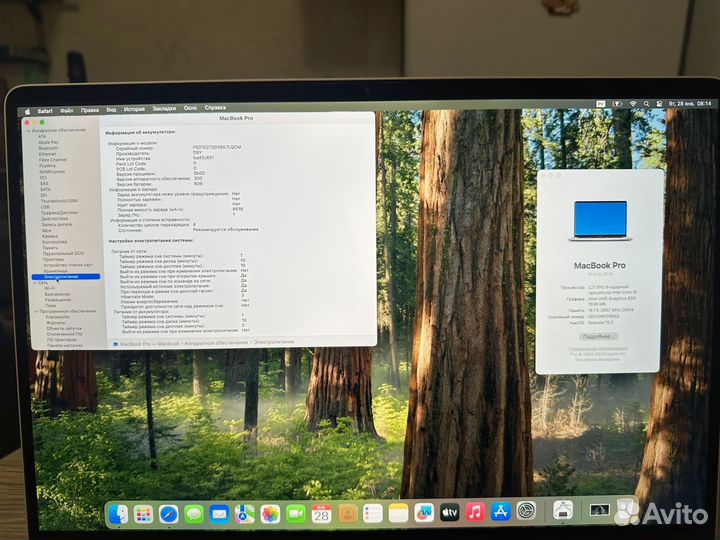The height and width of the screenshot is (540, 720).
Task: Open Calendar showing 28 in Dock
Action: [x=321, y=514]
